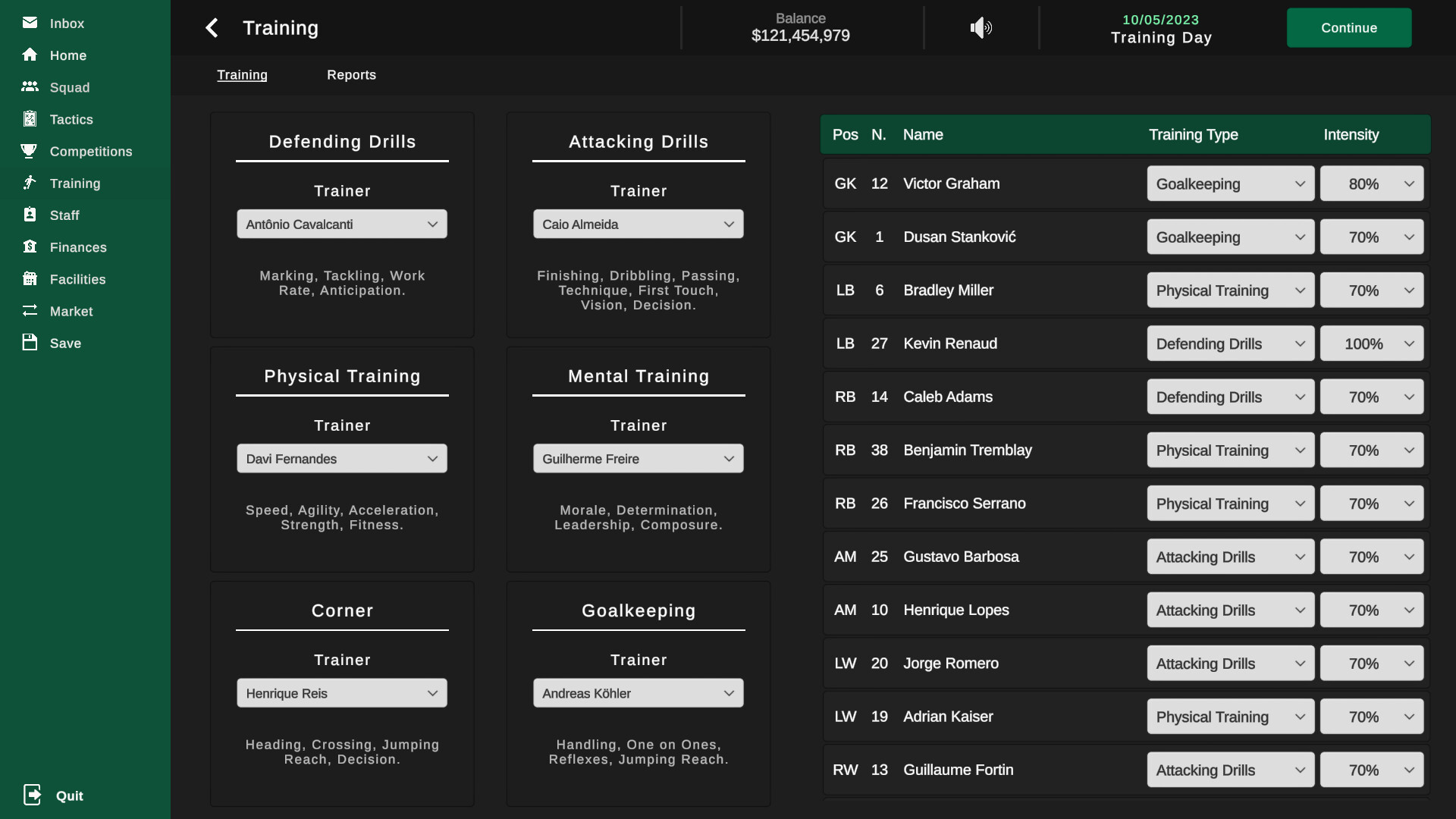Open the Tactics panel
This screenshot has width=1456, height=819.
pos(71,119)
